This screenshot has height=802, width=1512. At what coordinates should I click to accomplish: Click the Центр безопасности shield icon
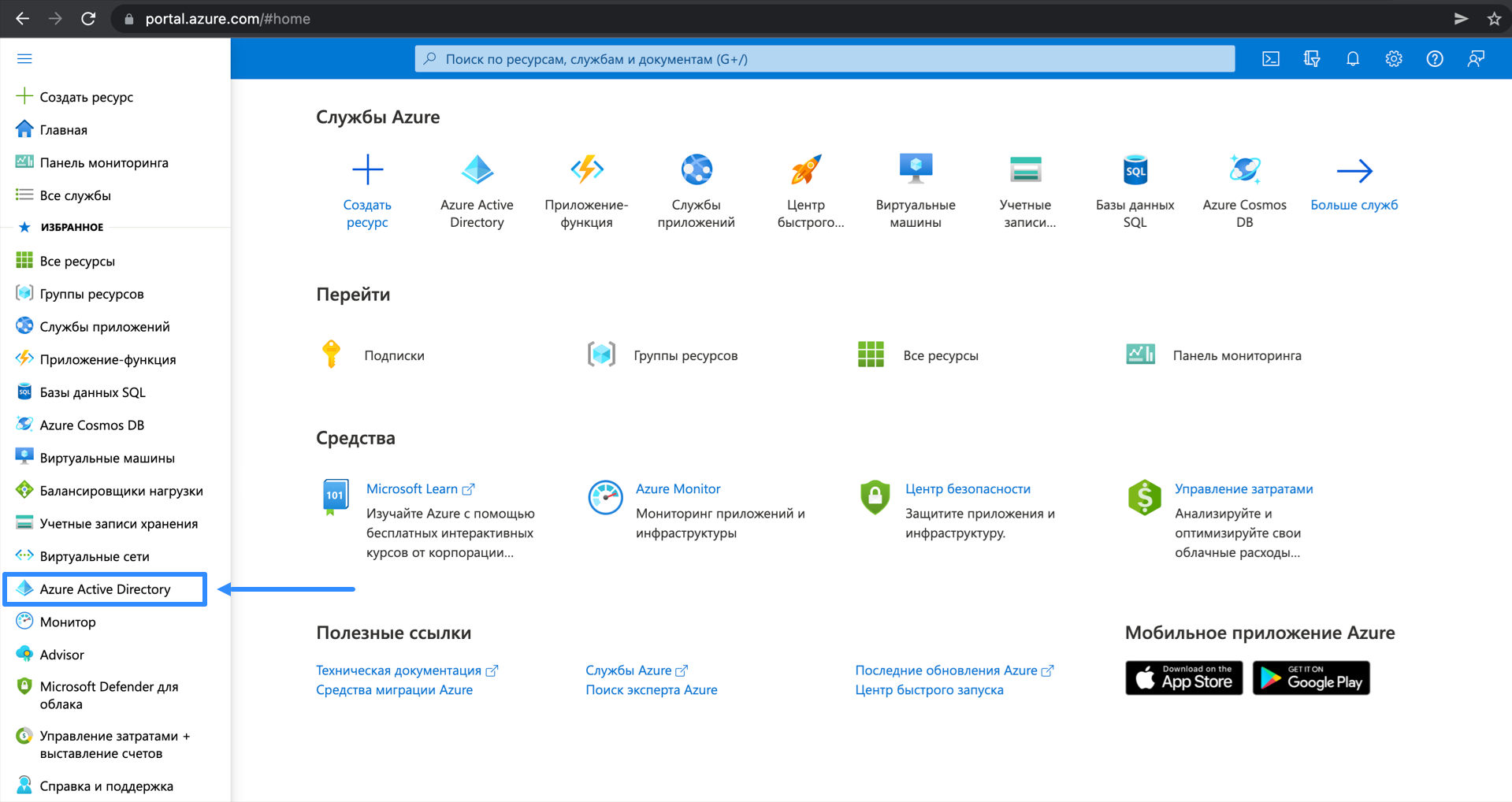[x=875, y=498]
